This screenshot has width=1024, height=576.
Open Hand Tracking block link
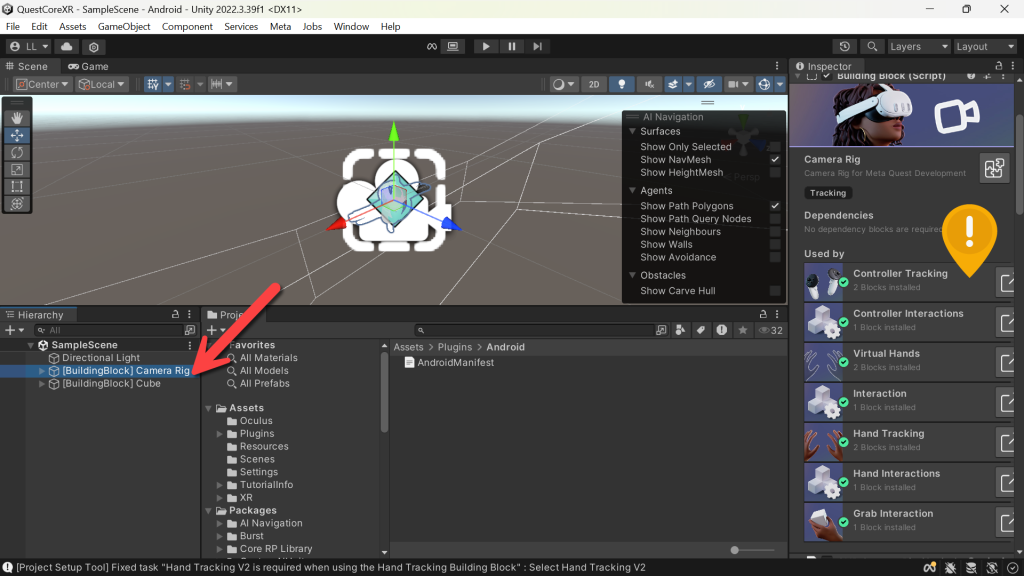1006,442
